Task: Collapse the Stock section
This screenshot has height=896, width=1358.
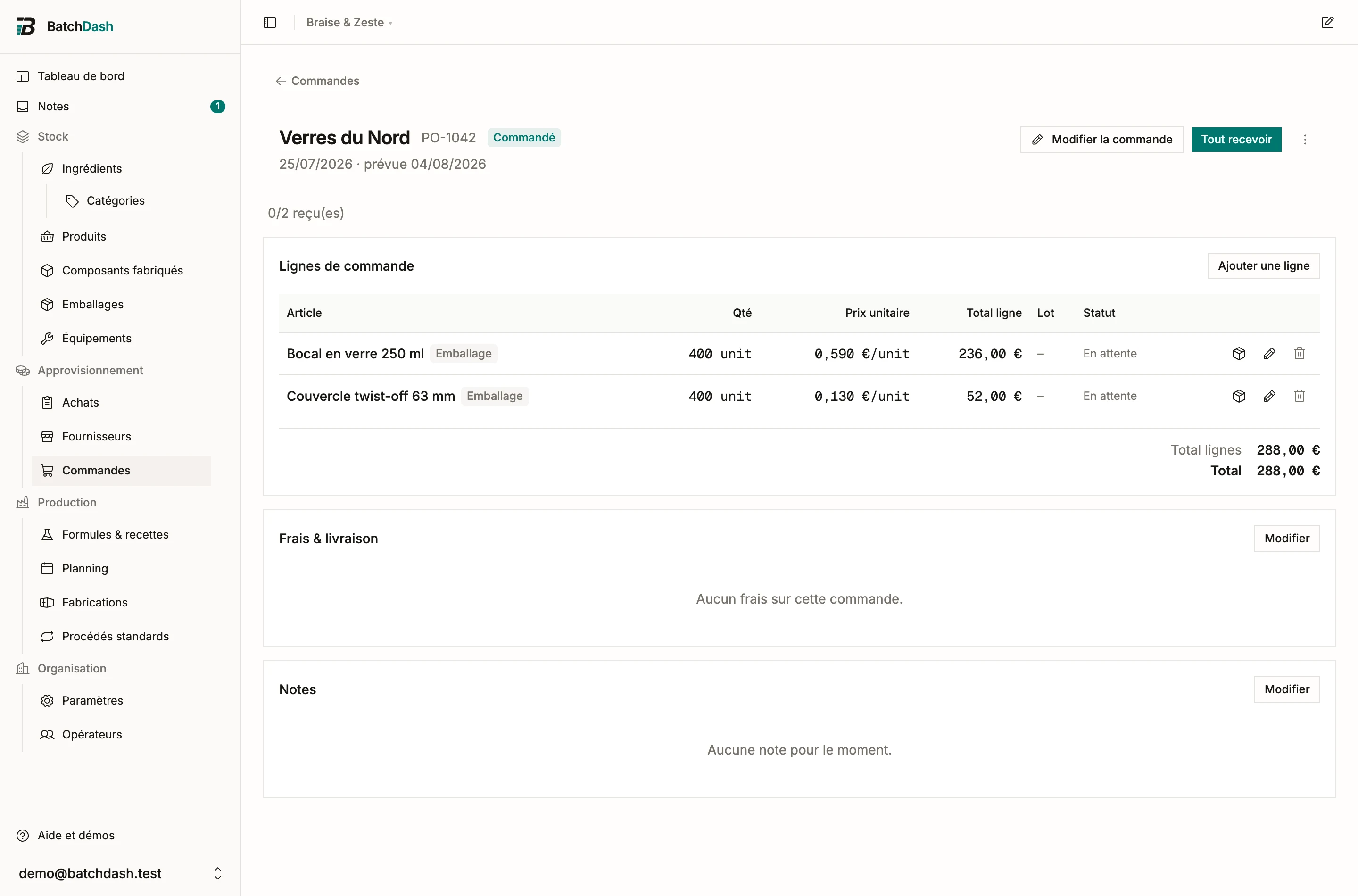Action: coord(52,137)
